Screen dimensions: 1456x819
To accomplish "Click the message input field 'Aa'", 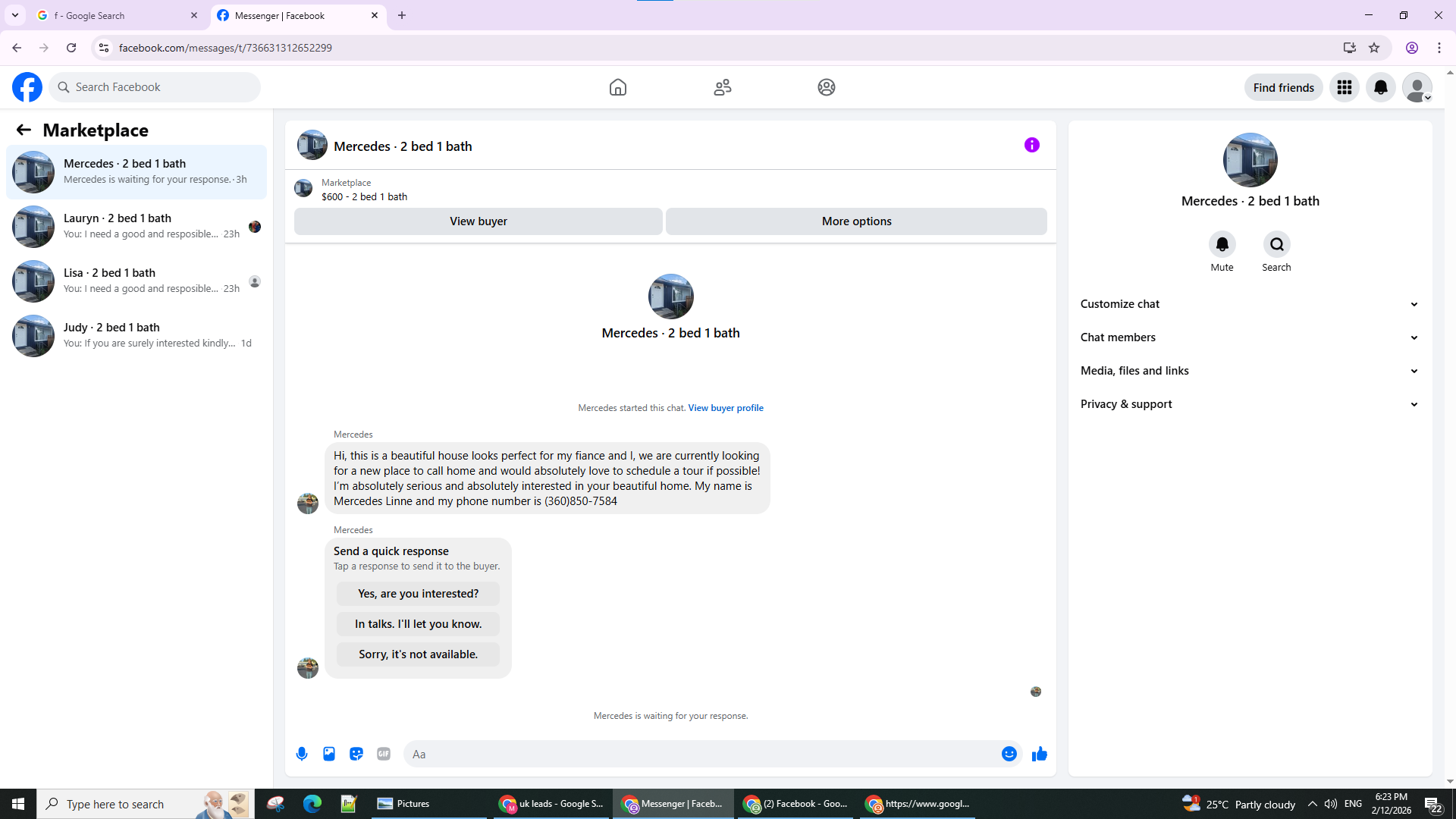I will click(x=701, y=754).
